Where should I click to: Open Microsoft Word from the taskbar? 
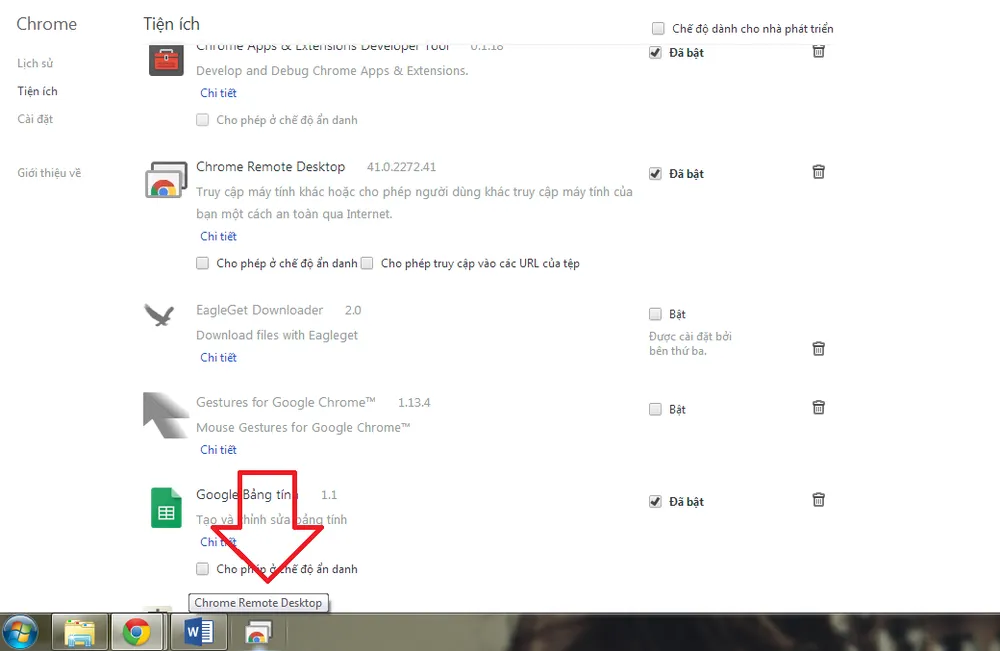199,633
